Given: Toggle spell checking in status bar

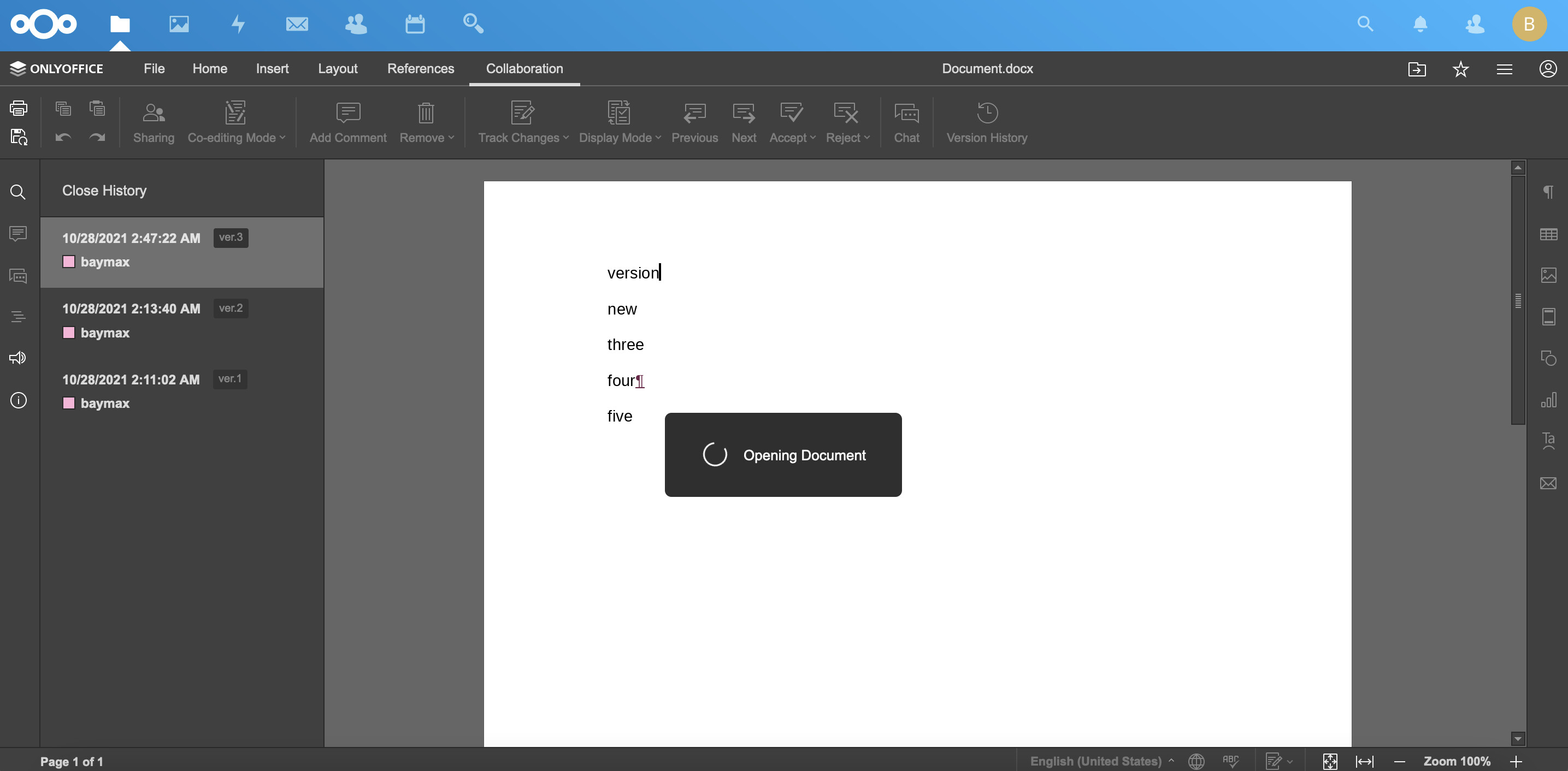Looking at the screenshot, I should click(1230, 761).
